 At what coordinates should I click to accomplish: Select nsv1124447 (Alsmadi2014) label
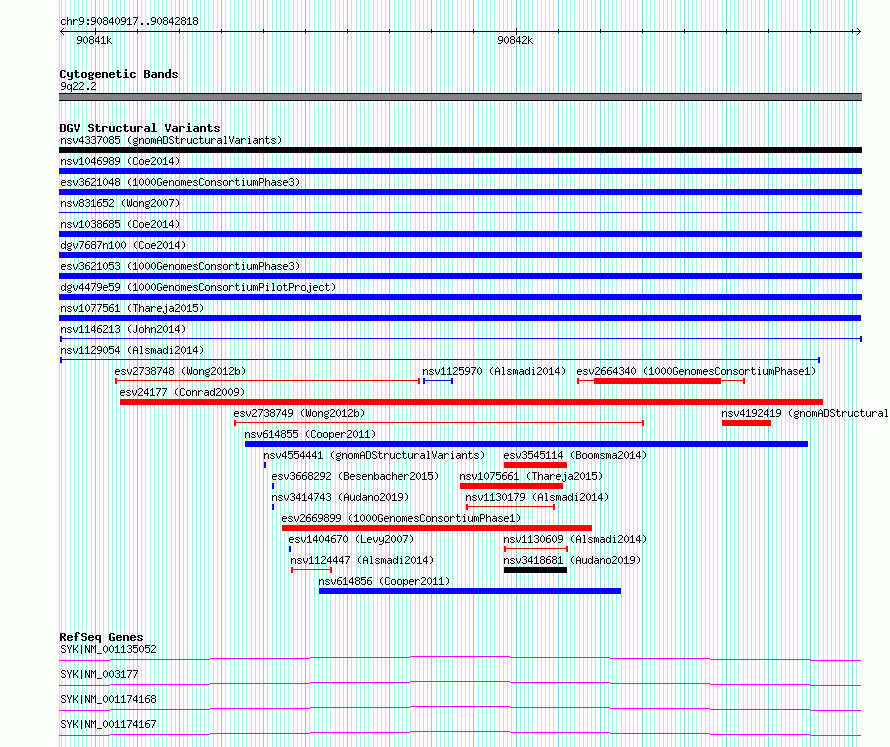point(362,560)
